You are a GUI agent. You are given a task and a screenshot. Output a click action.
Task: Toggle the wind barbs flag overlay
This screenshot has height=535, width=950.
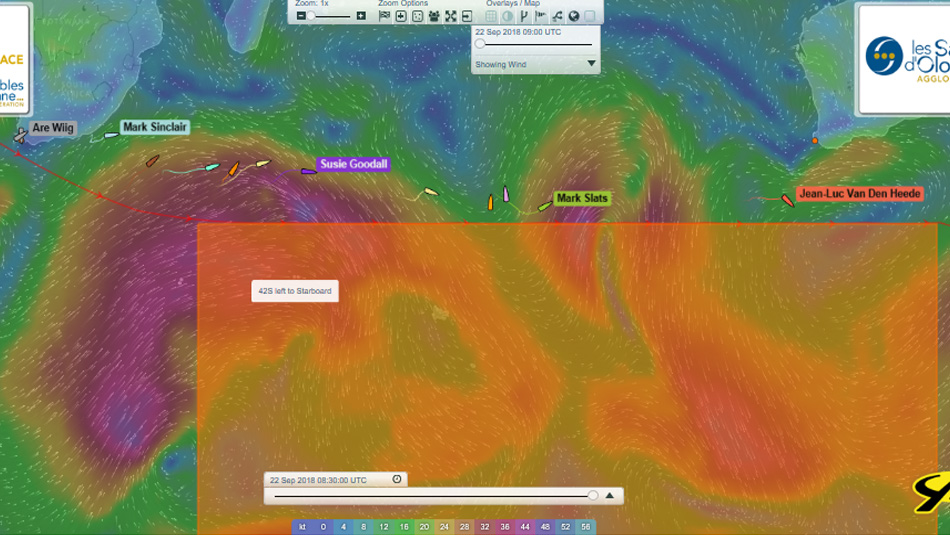point(541,16)
